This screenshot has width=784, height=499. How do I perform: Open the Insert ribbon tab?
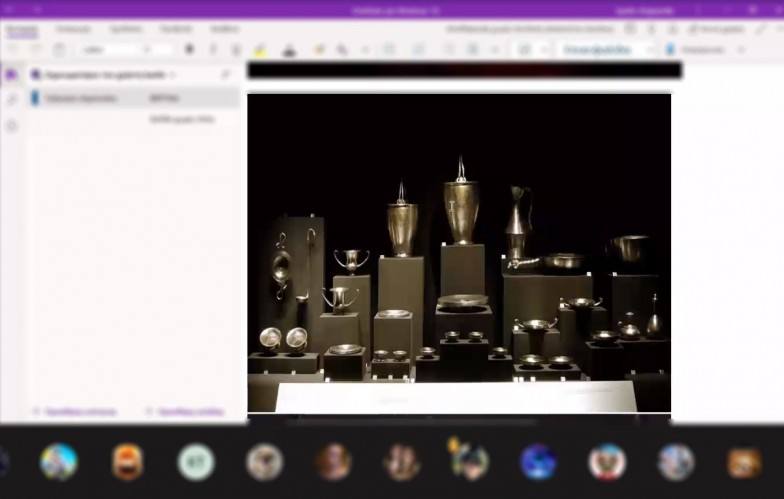click(73, 30)
